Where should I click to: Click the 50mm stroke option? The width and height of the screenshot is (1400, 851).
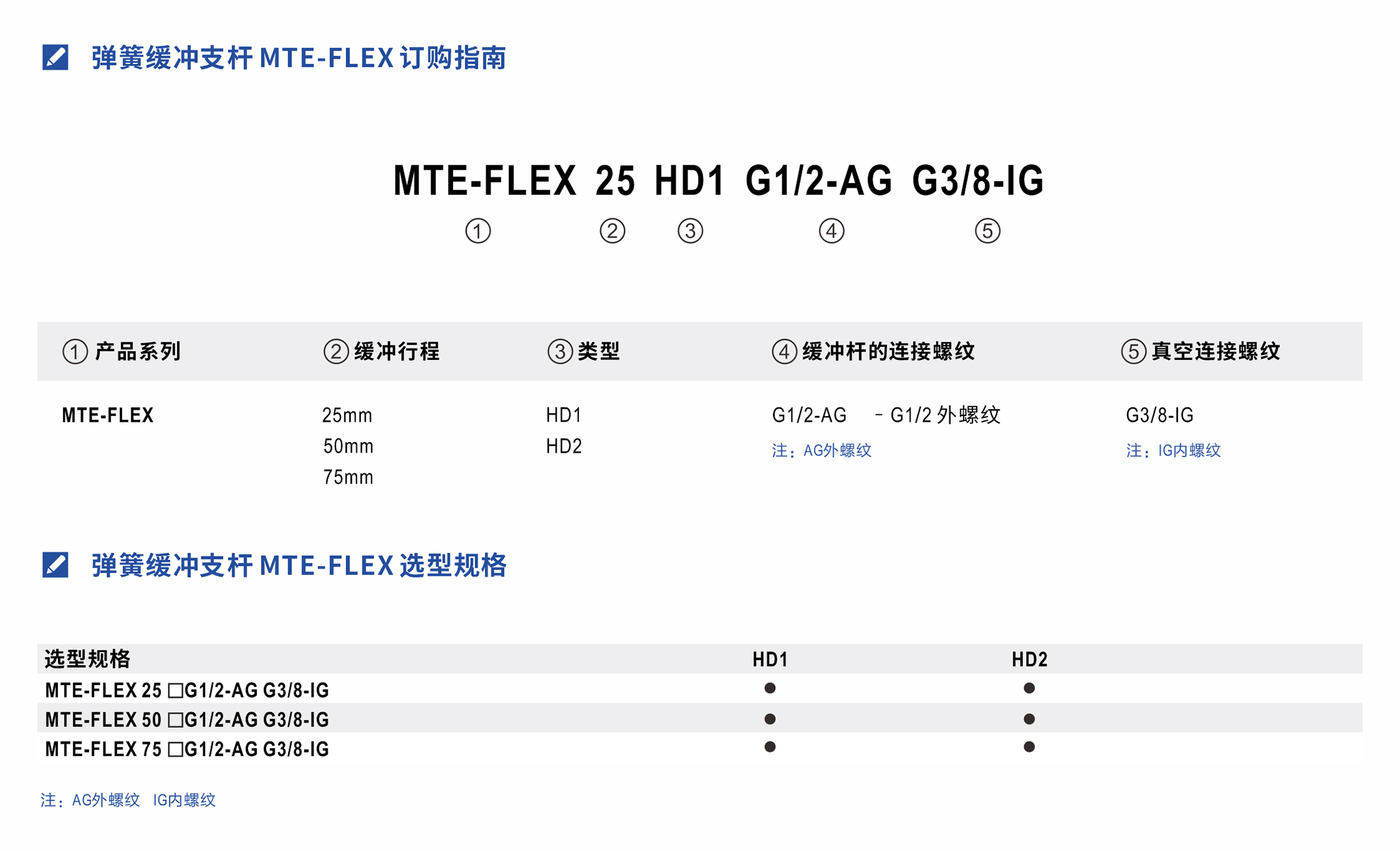point(348,446)
